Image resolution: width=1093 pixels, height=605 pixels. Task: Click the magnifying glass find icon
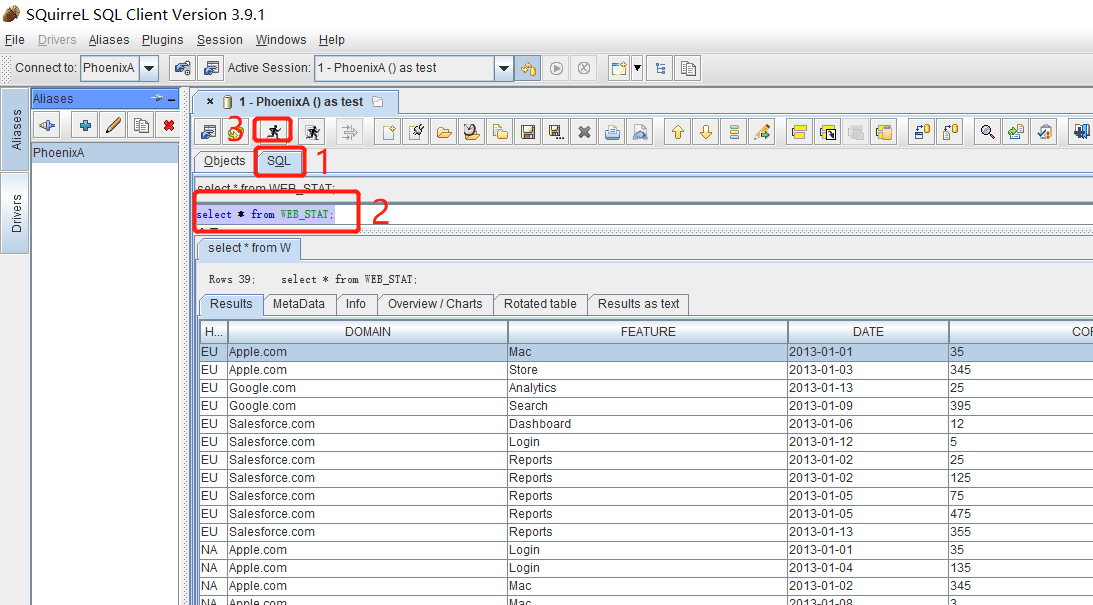[987, 132]
